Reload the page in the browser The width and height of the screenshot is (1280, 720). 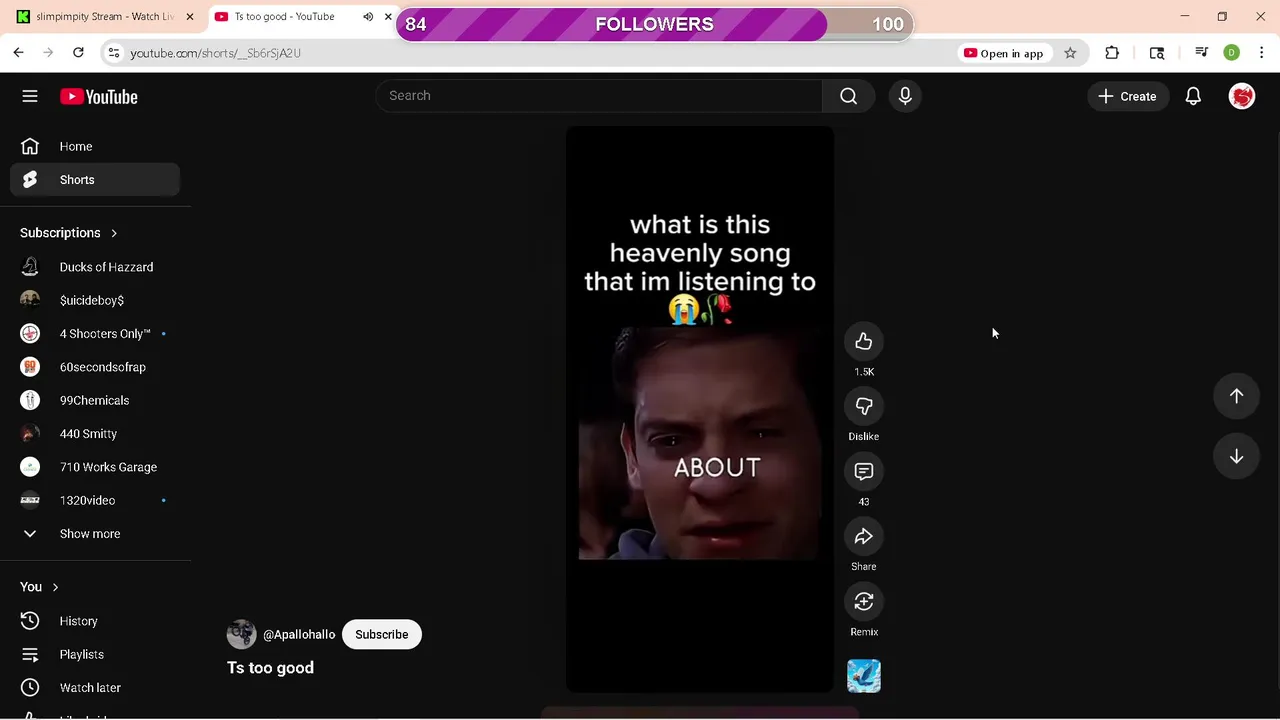[78, 53]
